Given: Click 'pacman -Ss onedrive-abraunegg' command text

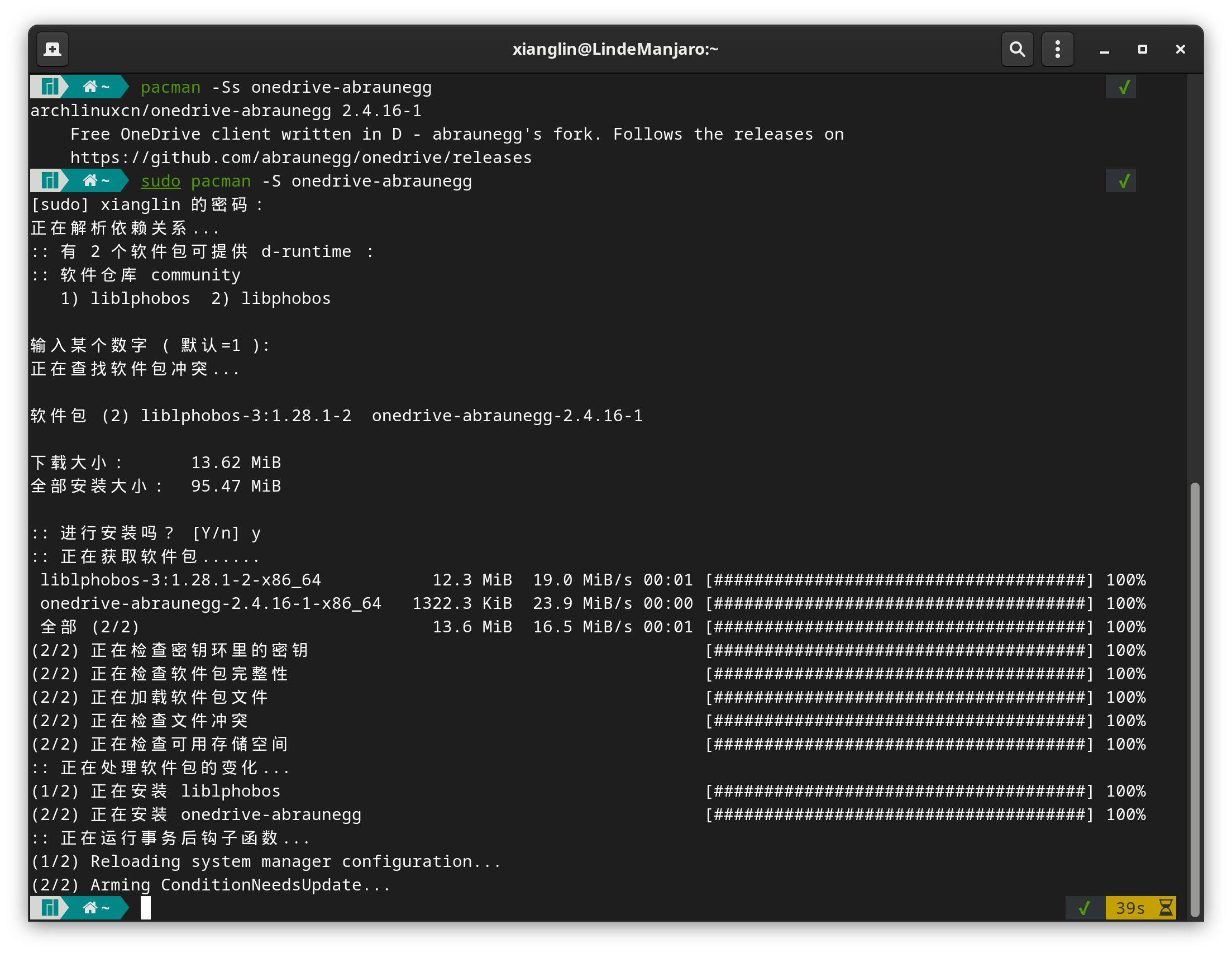Looking at the screenshot, I should pyautogui.click(x=286, y=88).
